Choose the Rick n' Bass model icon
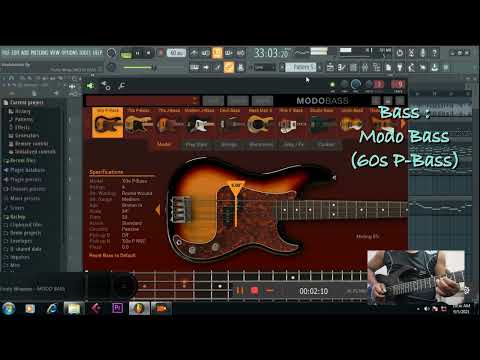480x360 pixels. click(x=291, y=123)
